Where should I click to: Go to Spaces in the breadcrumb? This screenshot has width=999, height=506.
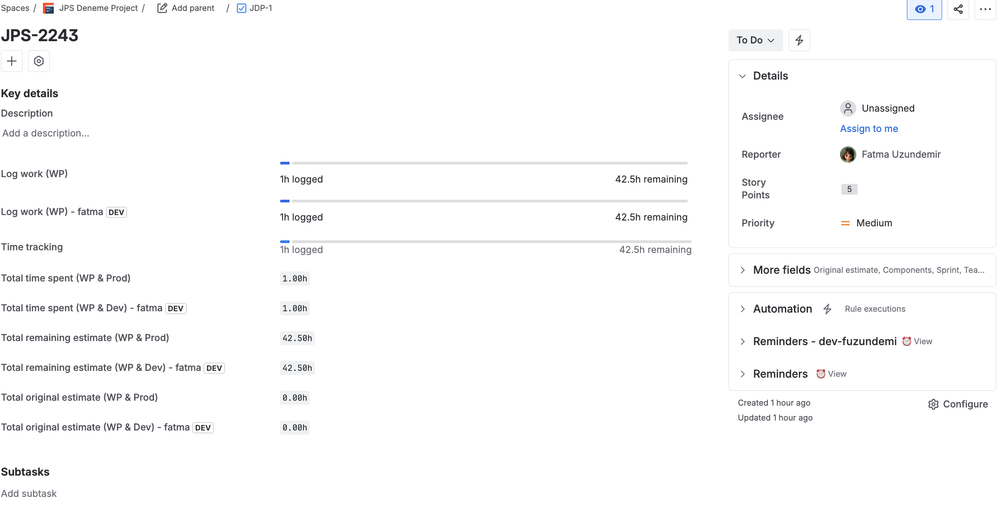pos(15,8)
